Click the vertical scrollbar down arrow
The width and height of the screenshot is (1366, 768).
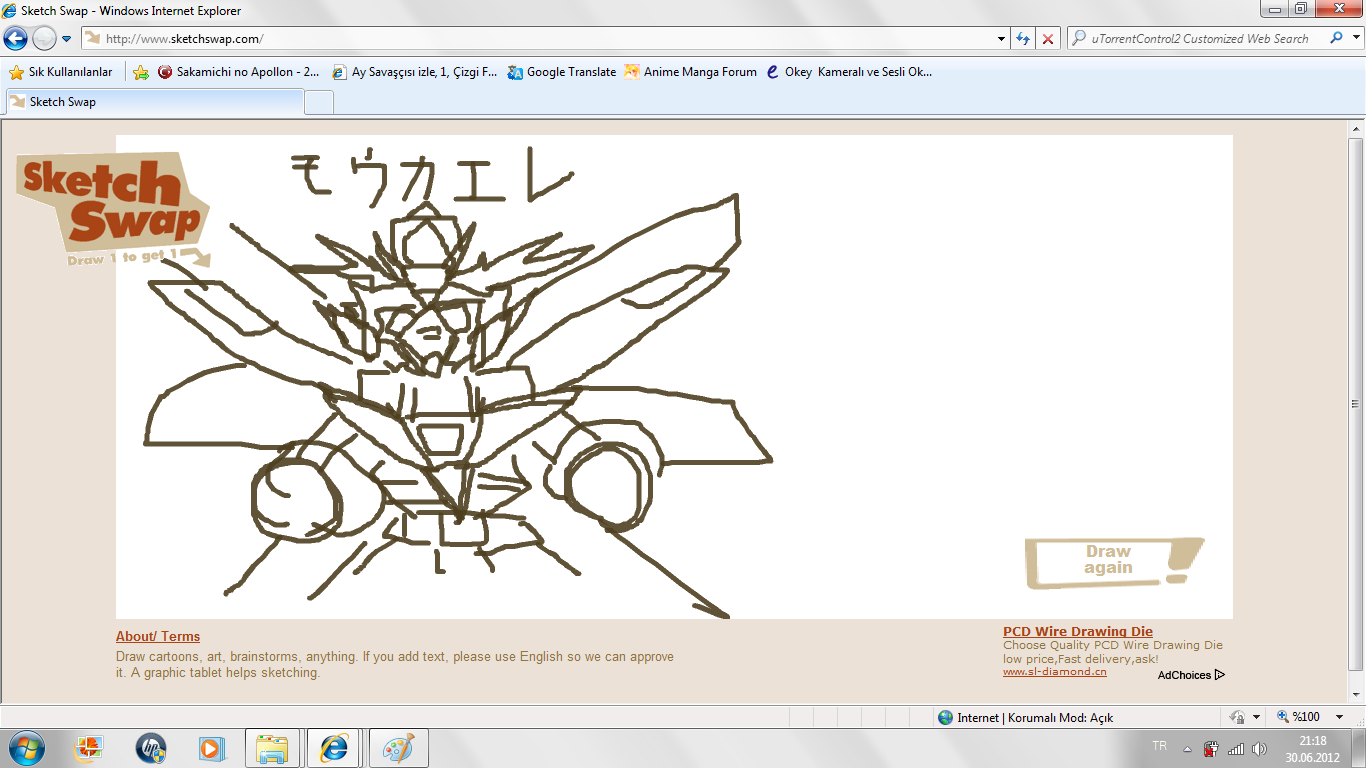pyautogui.click(x=1356, y=693)
